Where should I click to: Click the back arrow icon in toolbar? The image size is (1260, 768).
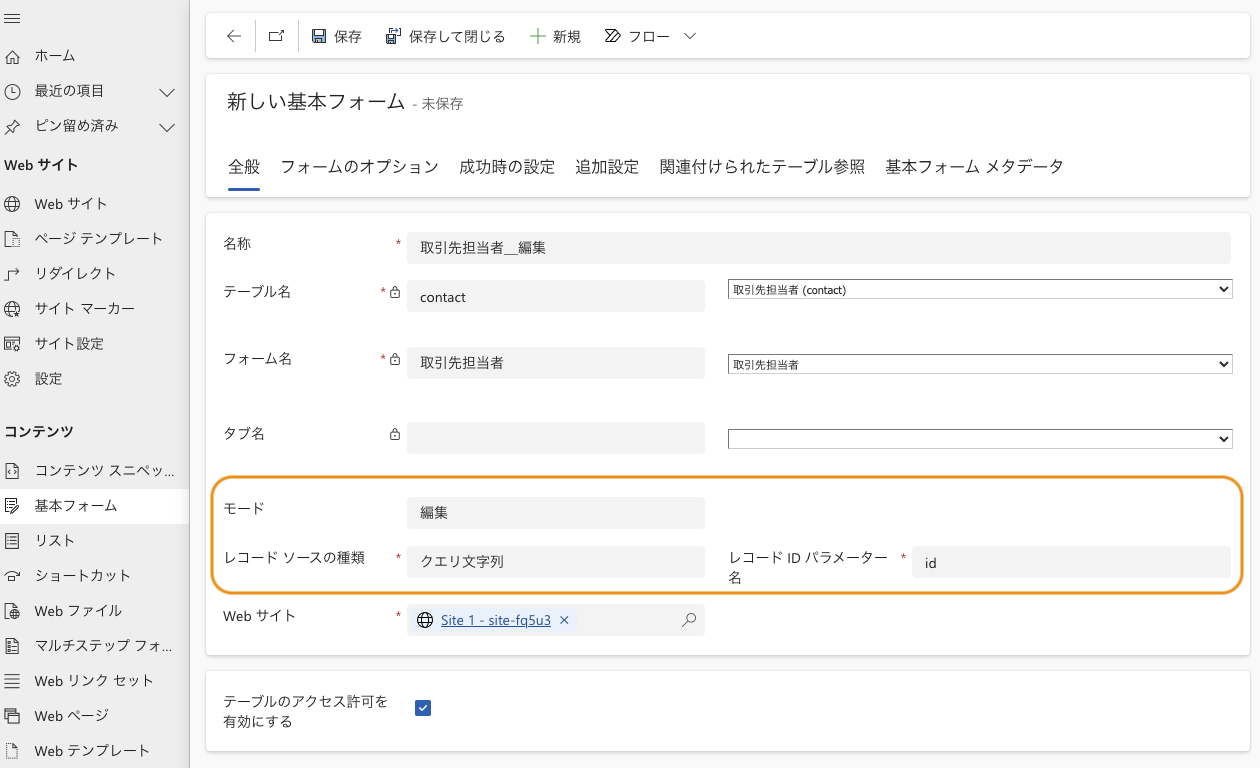pos(234,36)
